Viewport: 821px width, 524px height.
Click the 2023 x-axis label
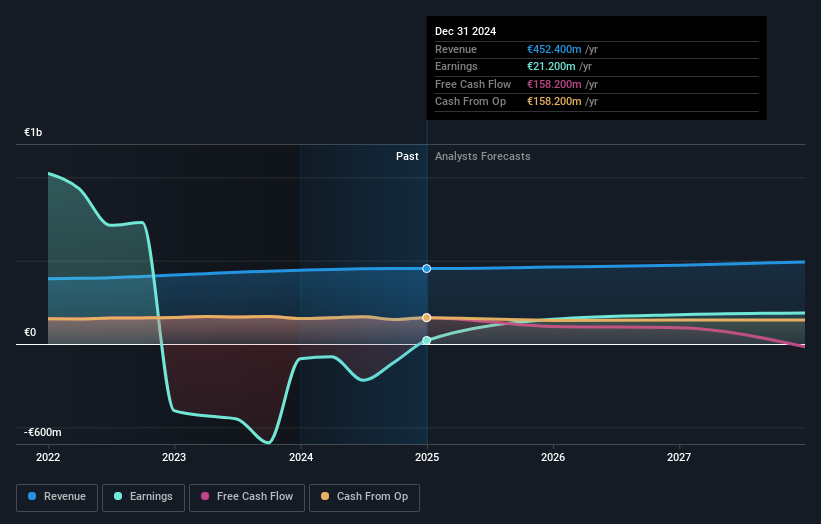174,457
